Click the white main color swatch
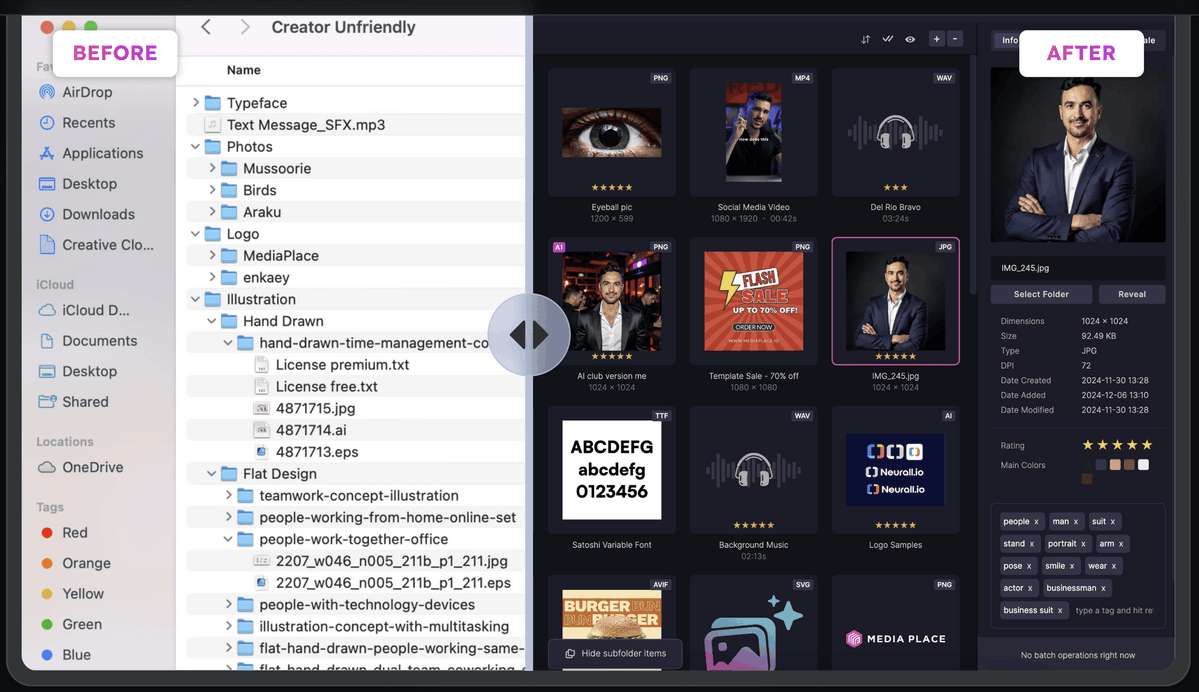The image size is (1199, 692). click(x=1143, y=465)
